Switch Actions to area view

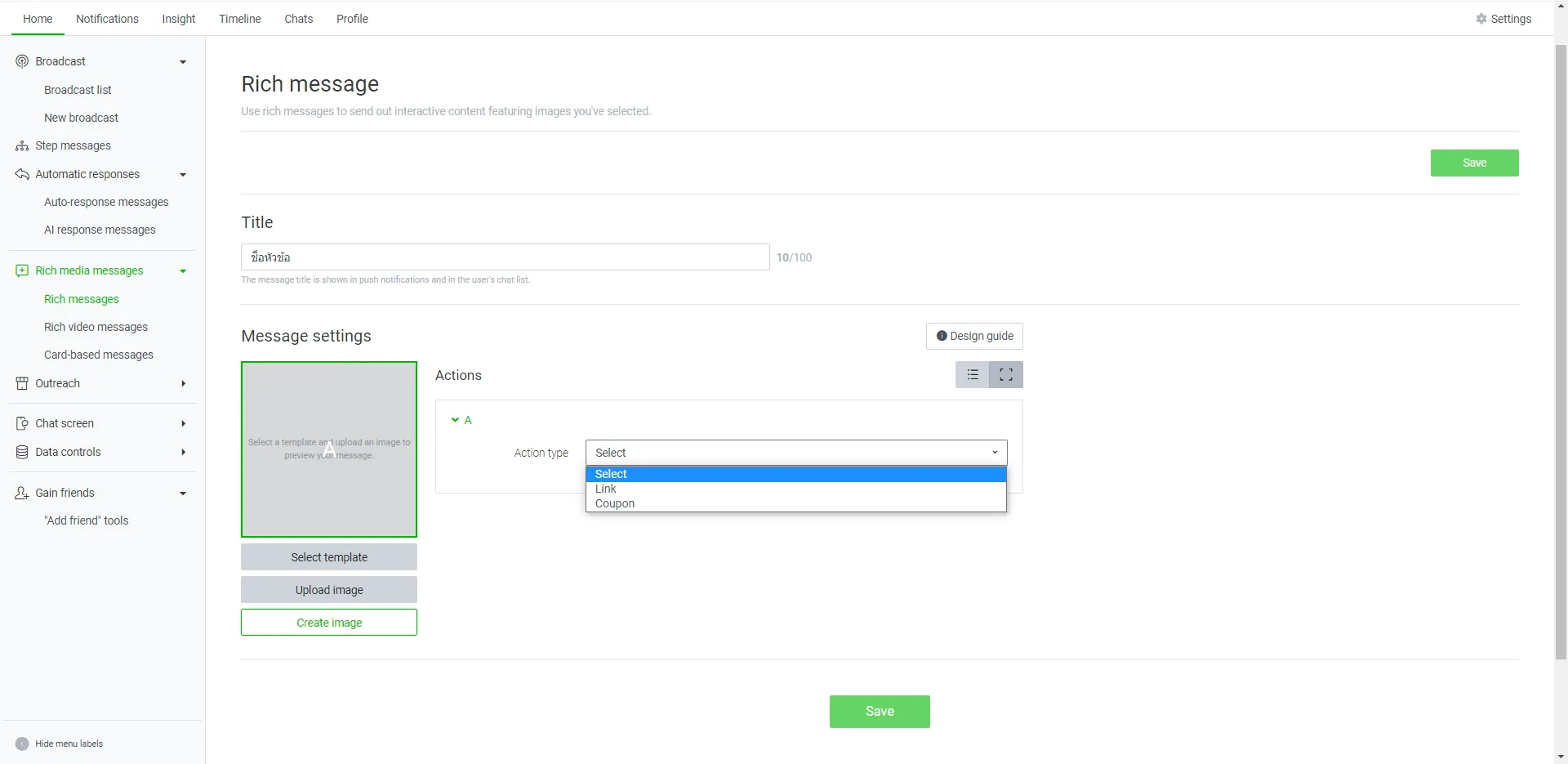tap(1005, 375)
